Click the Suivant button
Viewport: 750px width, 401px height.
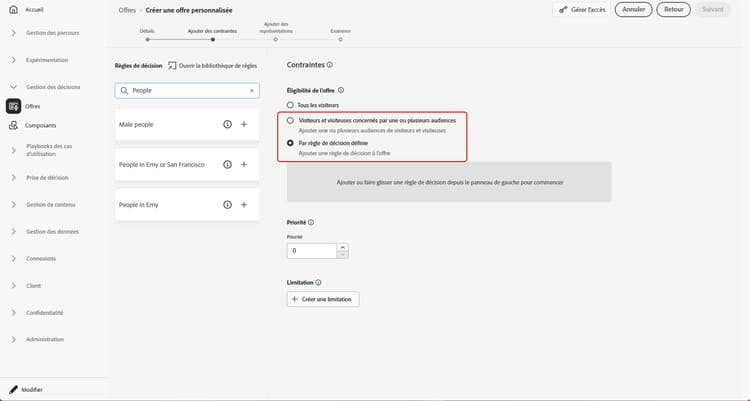(713, 10)
